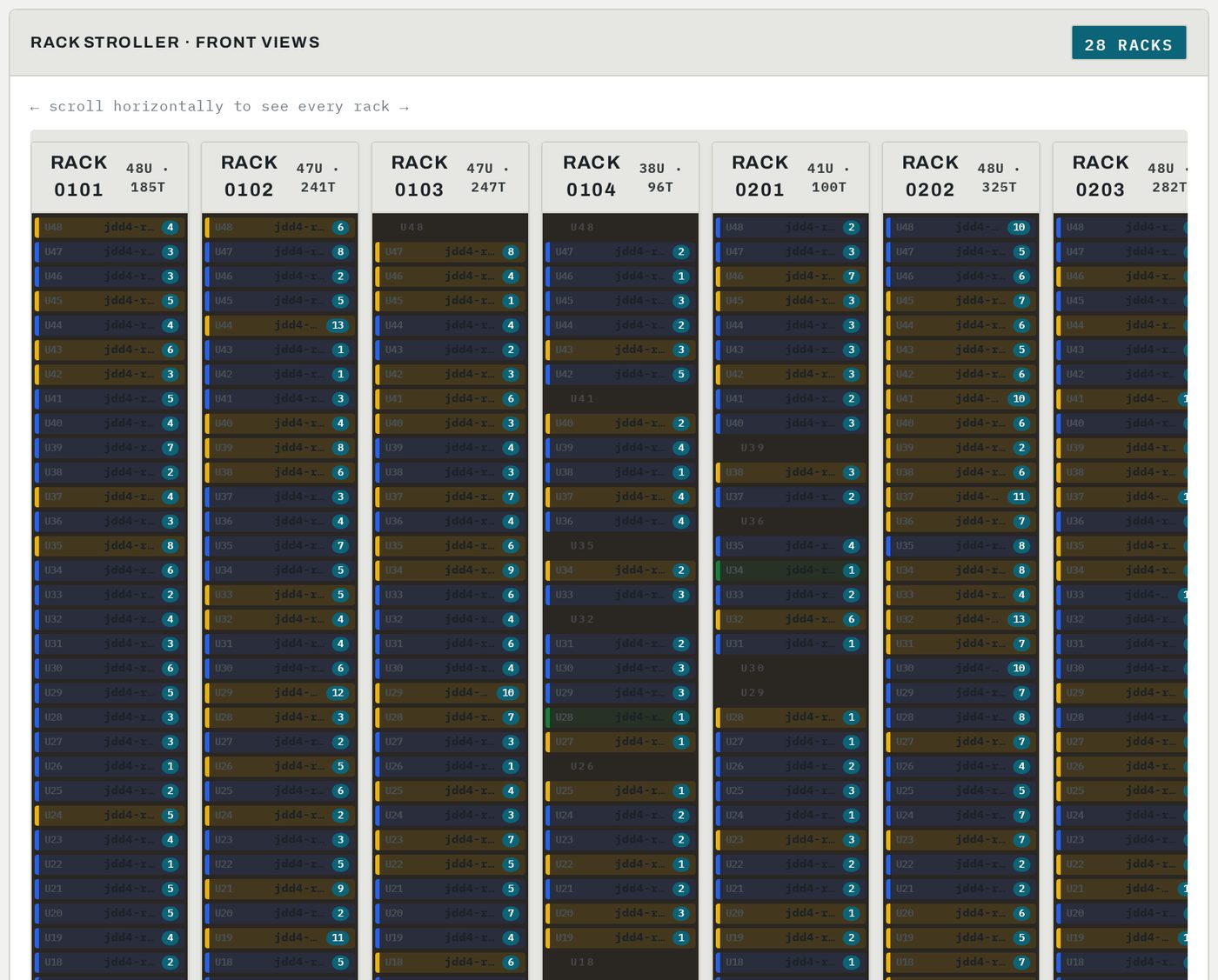
Task: Click the 13 count badge in rack 0202
Action: click(x=1019, y=619)
